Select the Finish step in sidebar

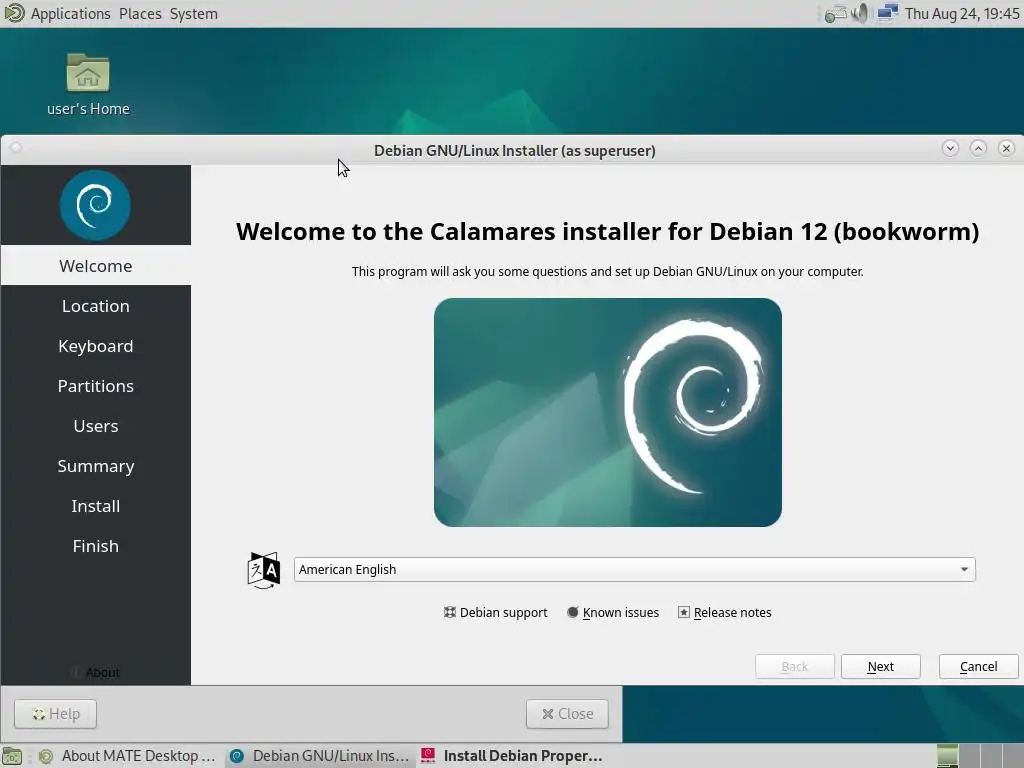(95, 545)
